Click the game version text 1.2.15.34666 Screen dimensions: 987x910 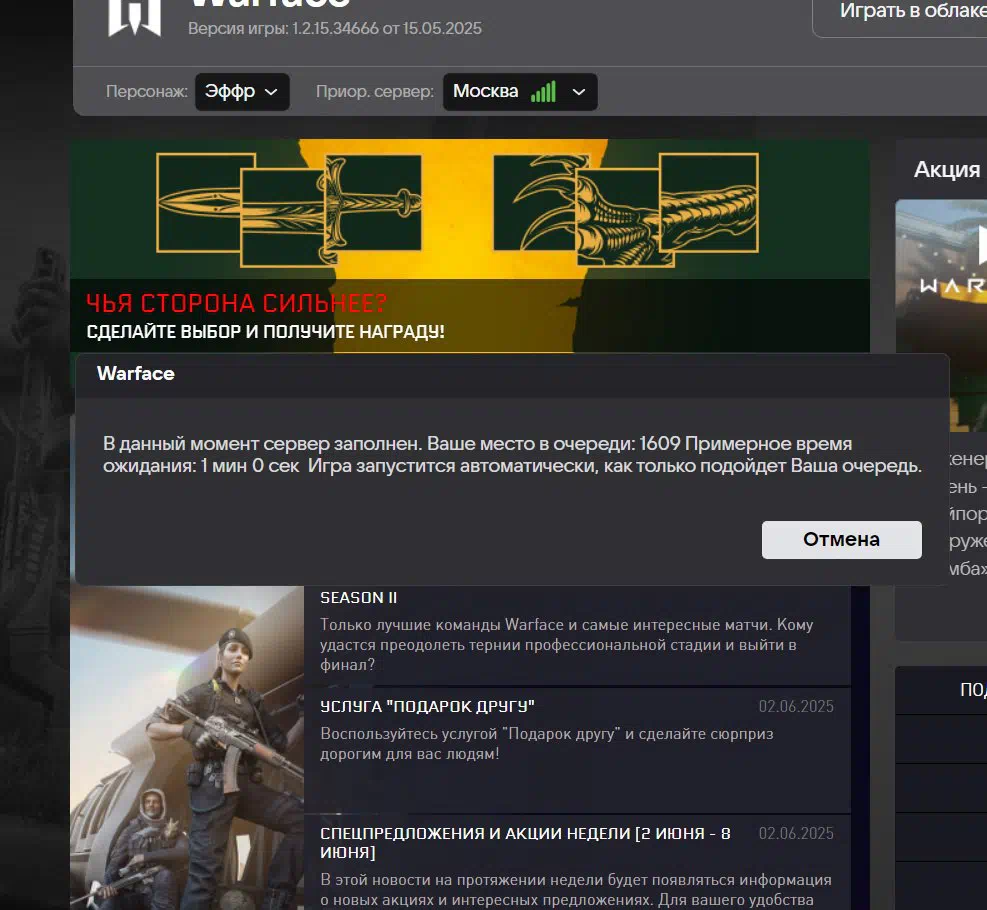[x=335, y=28]
